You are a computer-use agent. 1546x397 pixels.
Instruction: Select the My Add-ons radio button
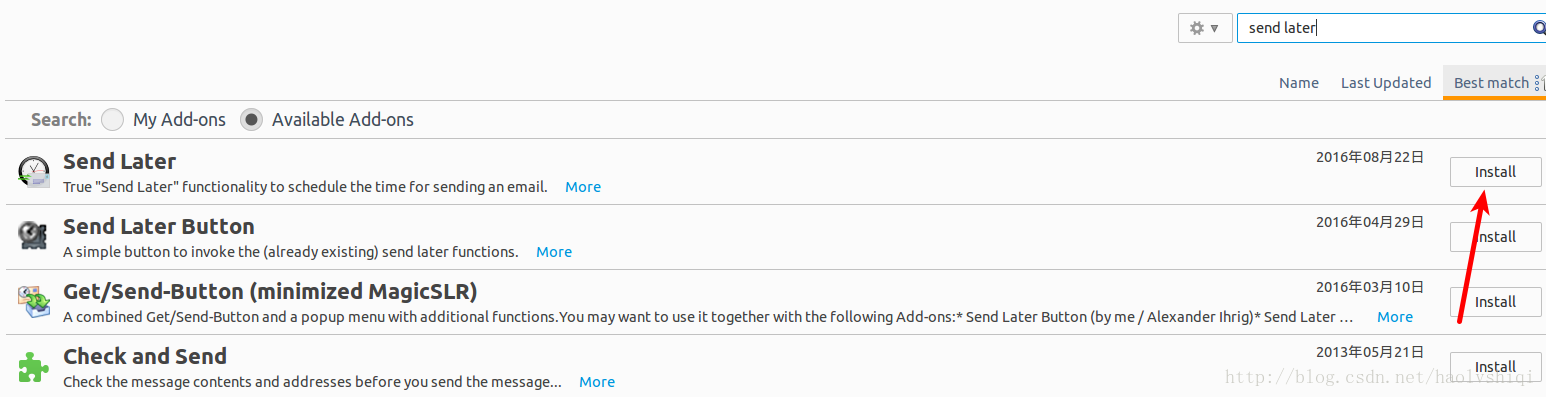pyautogui.click(x=113, y=120)
